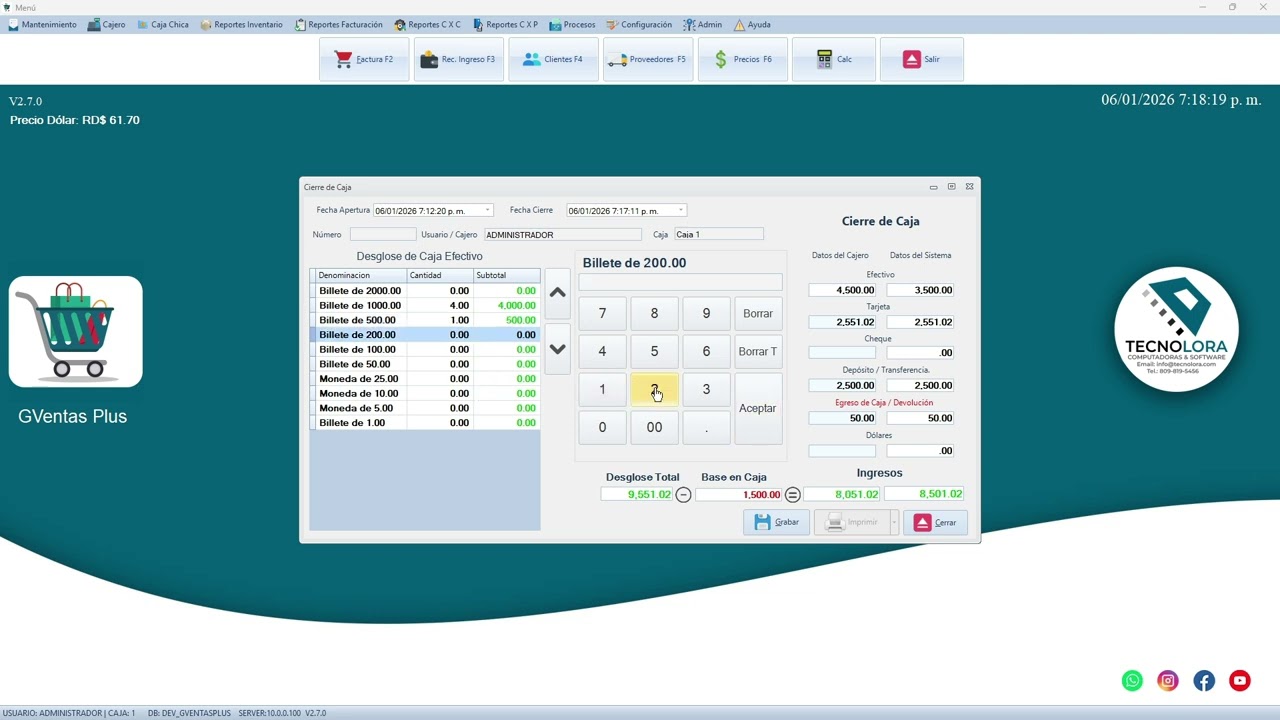Select the Billete de 100.00 row
Screen dimensions: 1280x720
427,350
